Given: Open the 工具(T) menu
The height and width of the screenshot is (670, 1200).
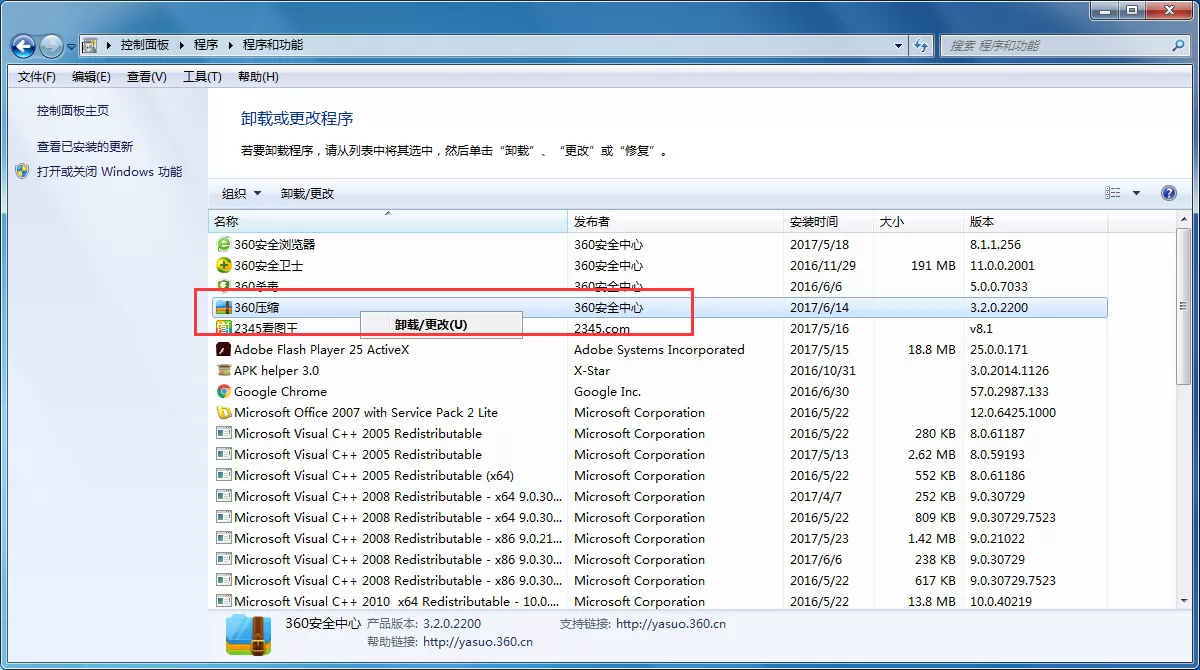Looking at the screenshot, I should pyautogui.click(x=202, y=77).
